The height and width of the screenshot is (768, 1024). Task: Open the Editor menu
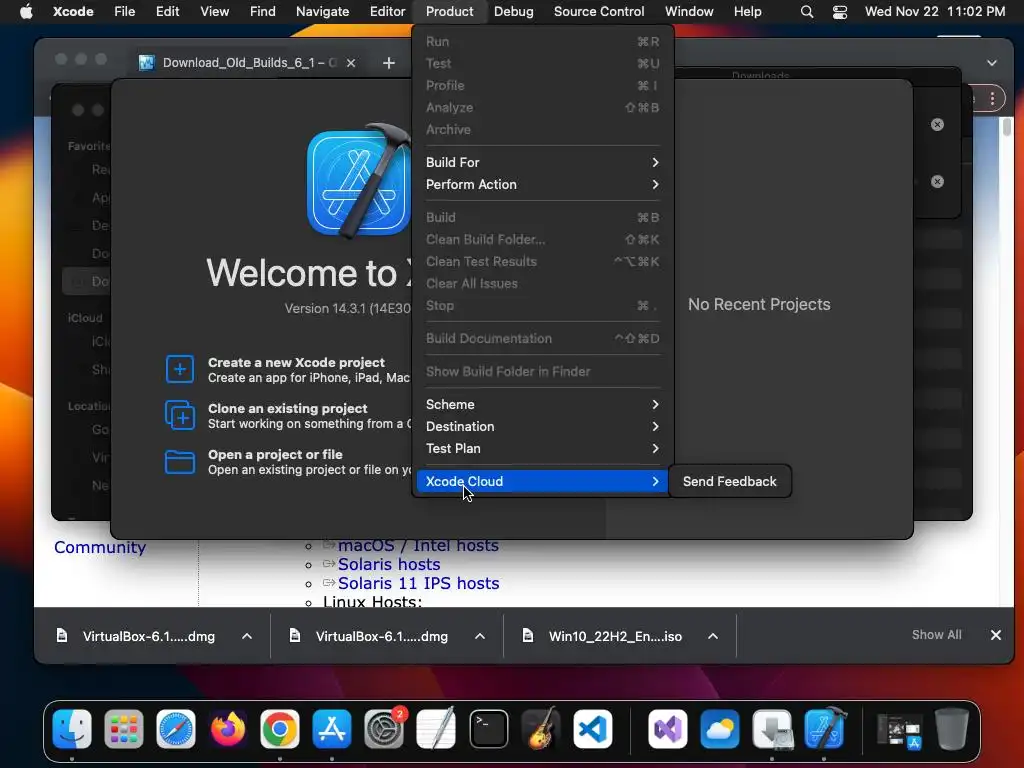pos(387,11)
